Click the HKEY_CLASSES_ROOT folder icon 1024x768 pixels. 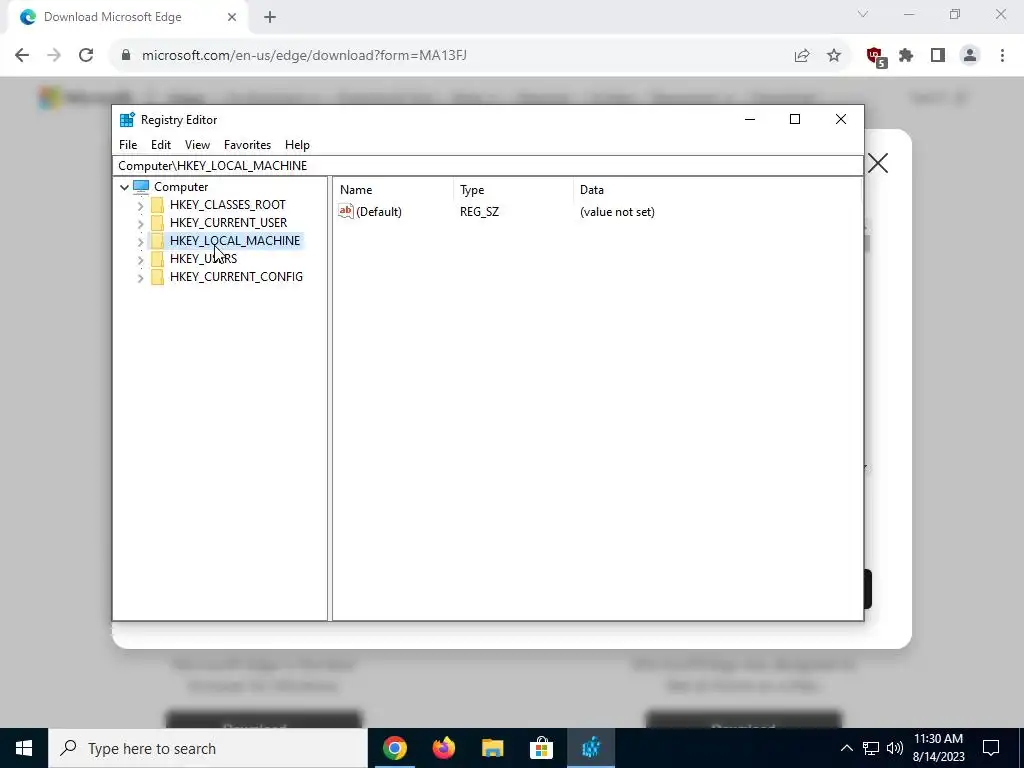click(157, 205)
